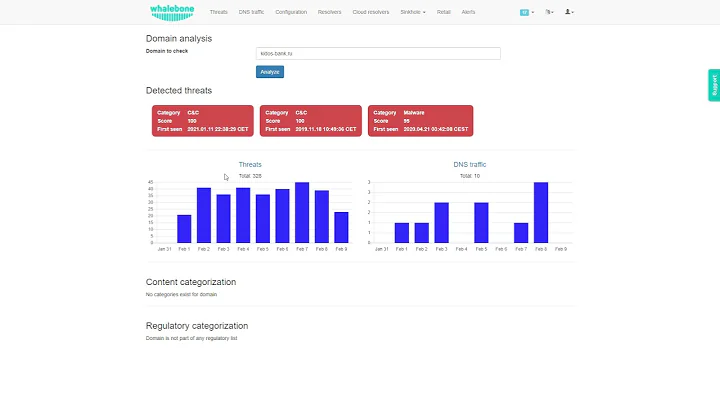
Task: Open the Threats chart title link
Action: 250,164
